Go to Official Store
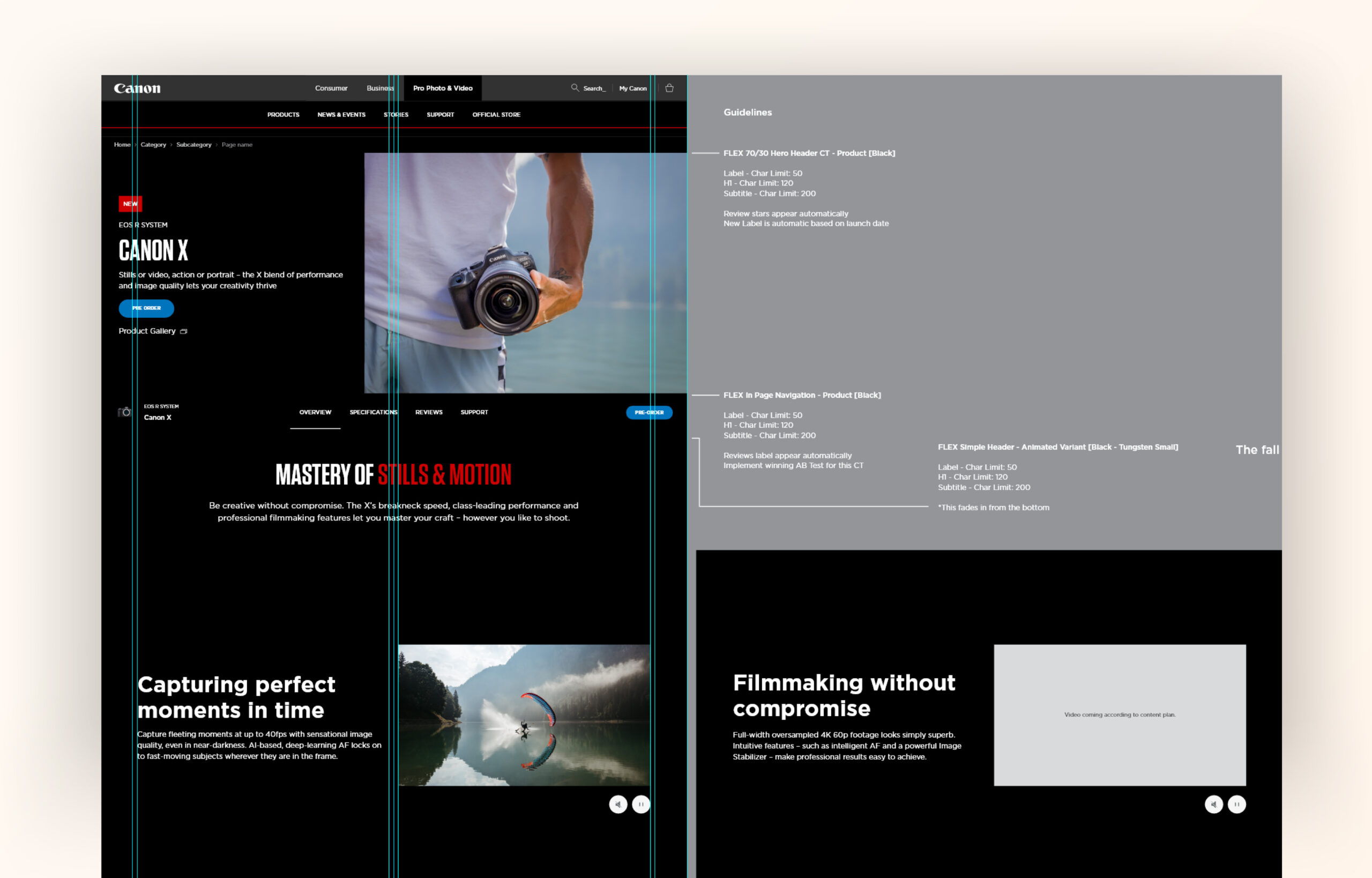 tap(496, 115)
